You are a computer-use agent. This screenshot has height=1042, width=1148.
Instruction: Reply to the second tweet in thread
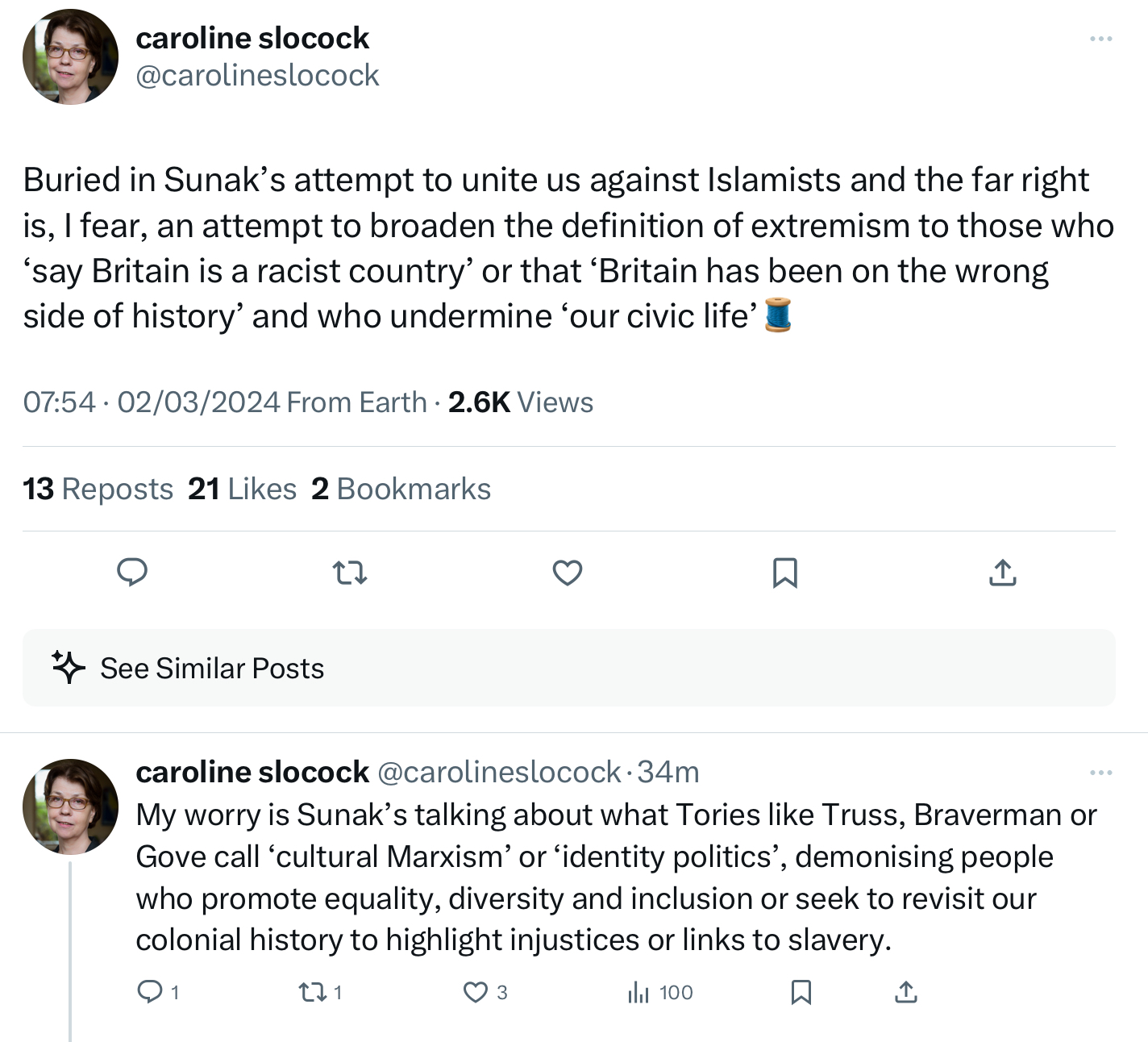(150, 992)
